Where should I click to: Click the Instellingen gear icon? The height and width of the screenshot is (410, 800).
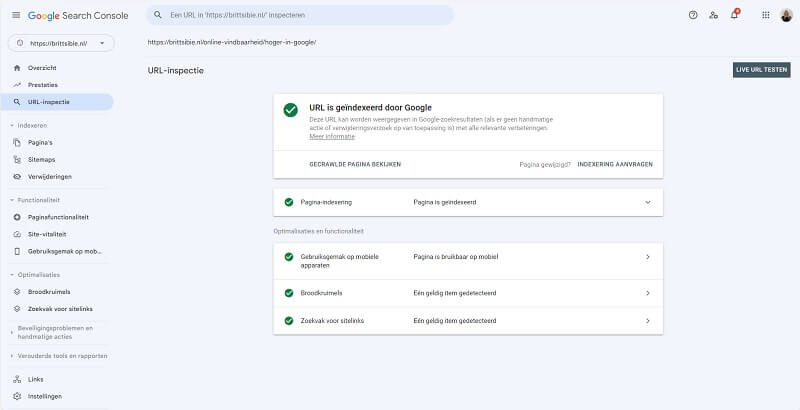[17, 396]
